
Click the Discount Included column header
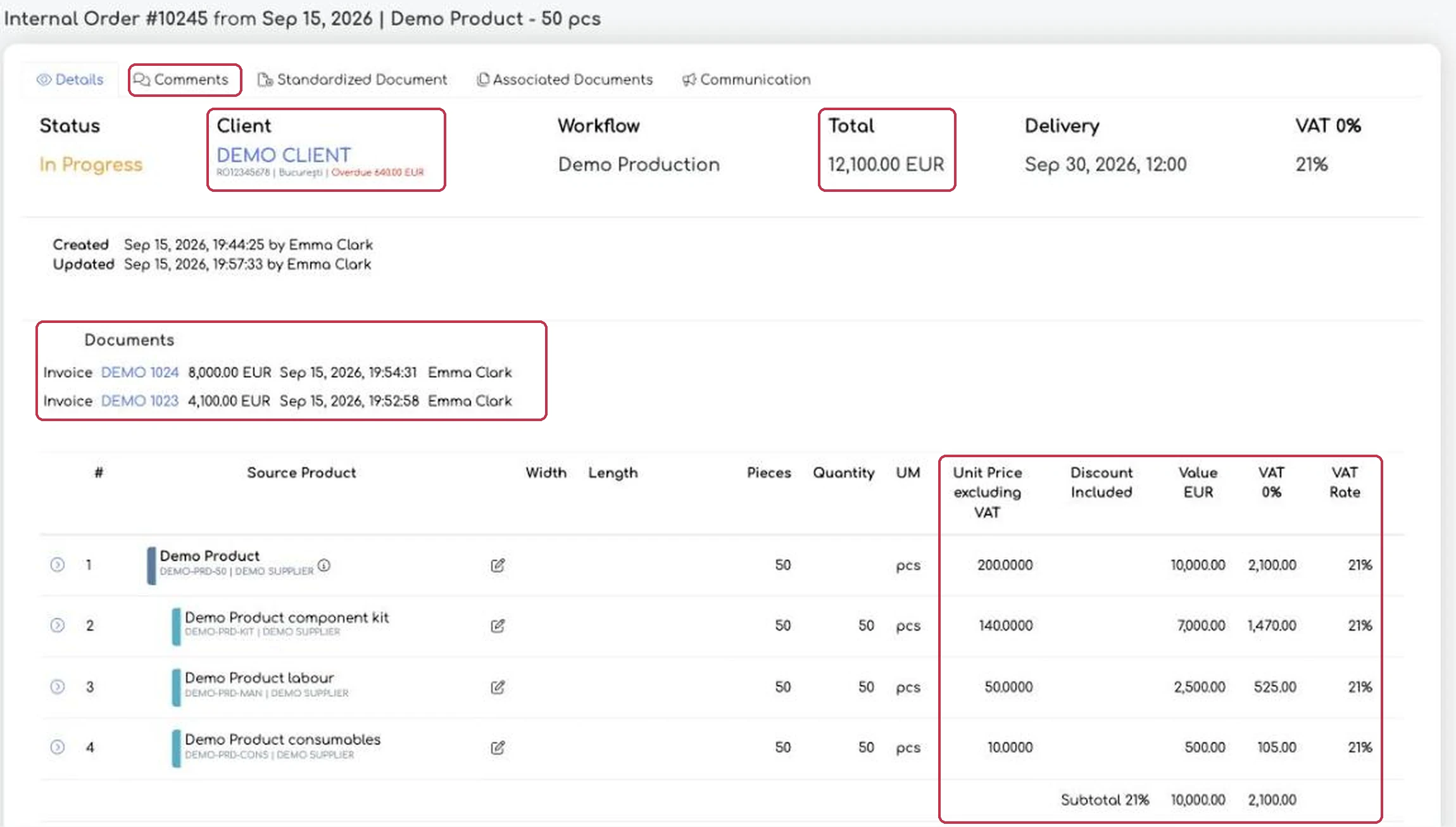(x=1101, y=483)
